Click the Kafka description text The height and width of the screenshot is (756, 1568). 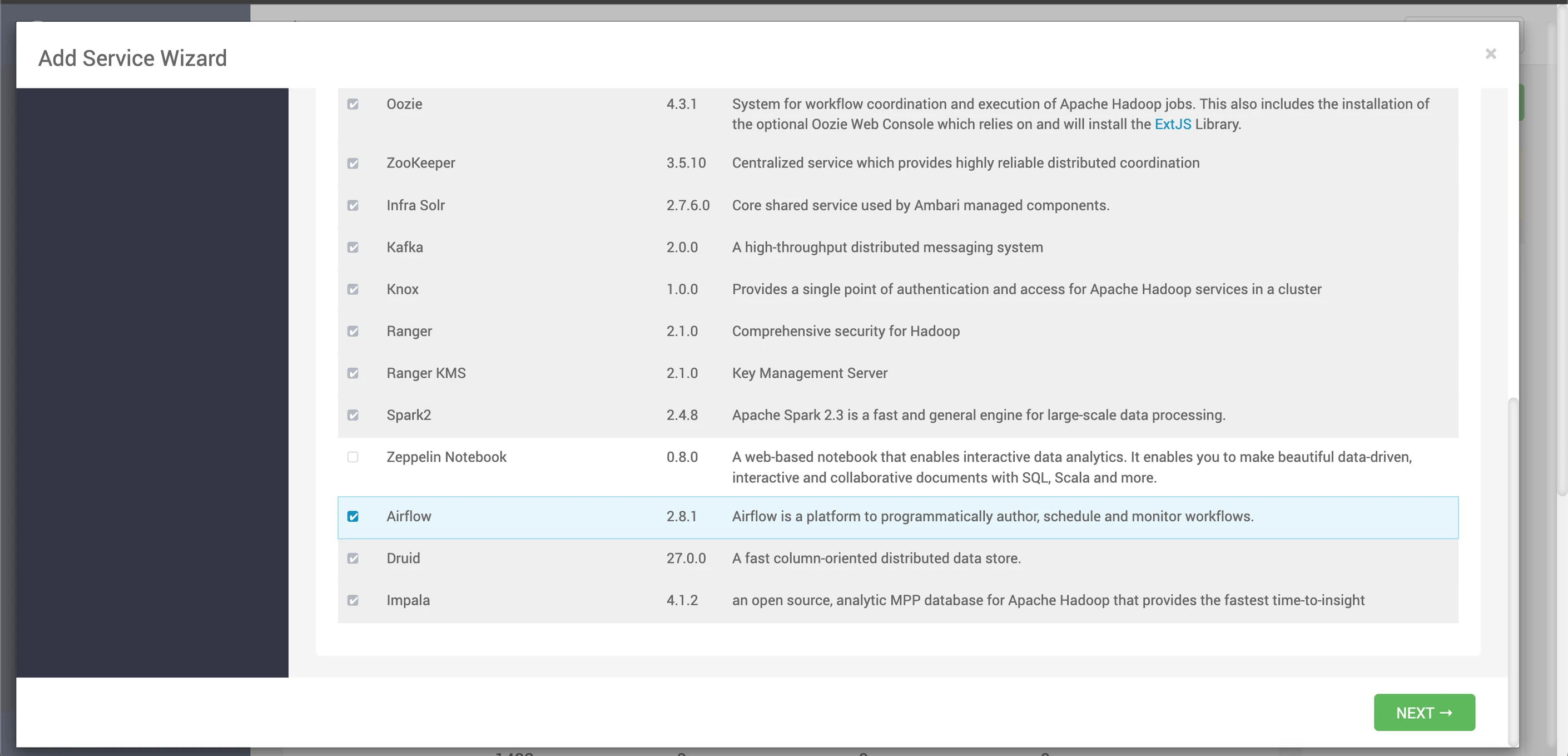(x=887, y=248)
